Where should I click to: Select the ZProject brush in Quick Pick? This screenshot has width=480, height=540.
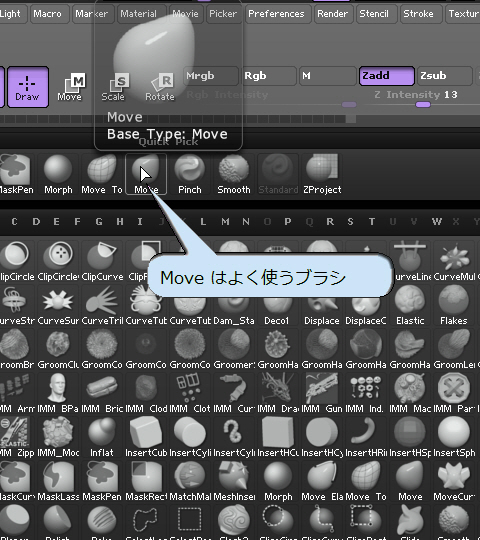(x=322, y=175)
